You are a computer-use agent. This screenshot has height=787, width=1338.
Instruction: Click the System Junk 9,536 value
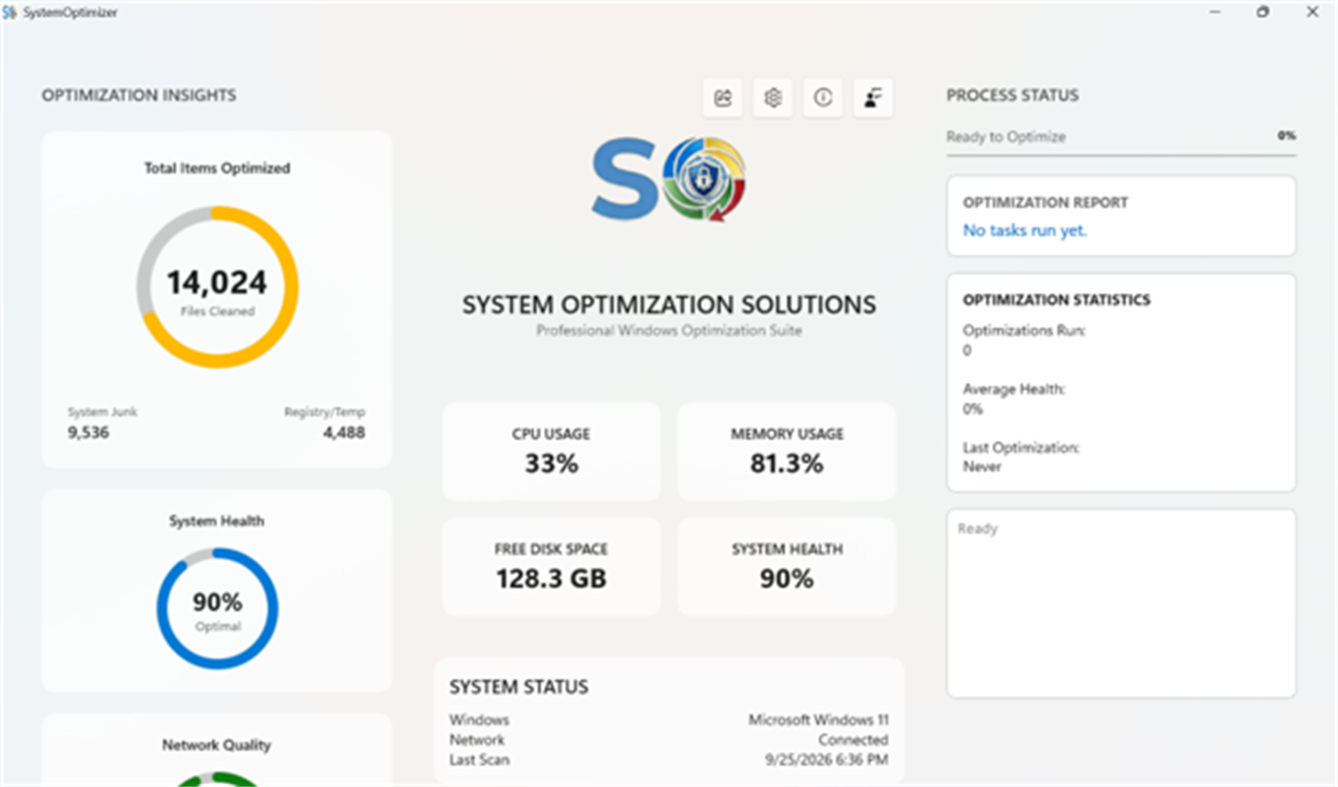click(x=89, y=433)
